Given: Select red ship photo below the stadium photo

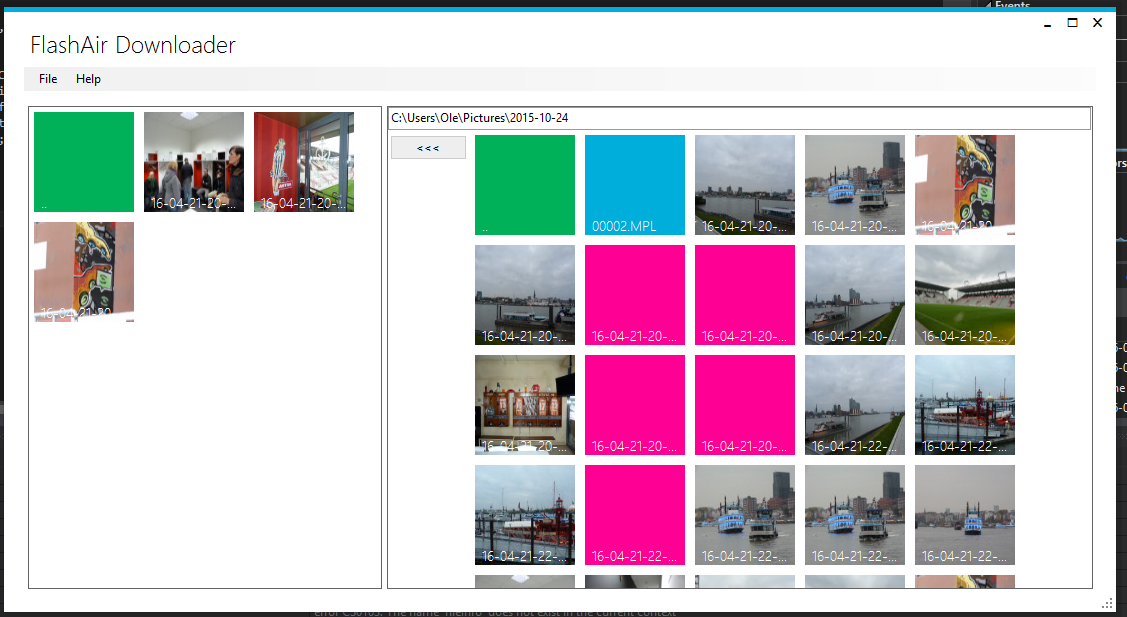Looking at the screenshot, I should pyautogui.click(x=965, y=405).
